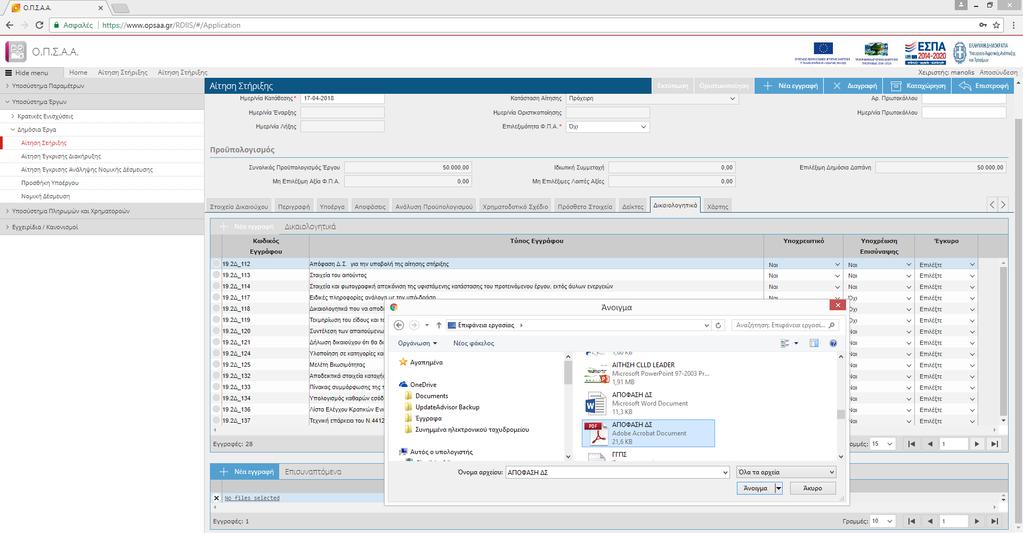This screenshot has width=1023, height=533.
Task: Click the password key icon in the address bar
Action: [x=983, y=25]
